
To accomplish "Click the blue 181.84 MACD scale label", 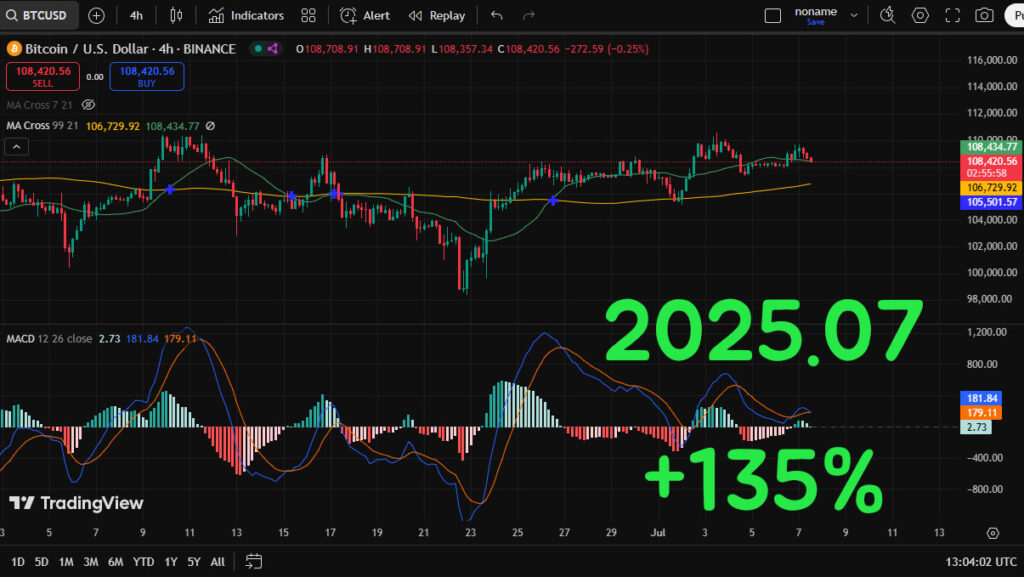I will point(982,398).
